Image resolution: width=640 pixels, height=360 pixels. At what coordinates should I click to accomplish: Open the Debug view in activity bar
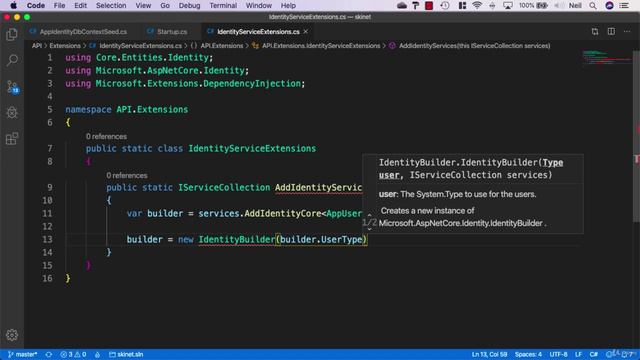(x=12, y=113)
